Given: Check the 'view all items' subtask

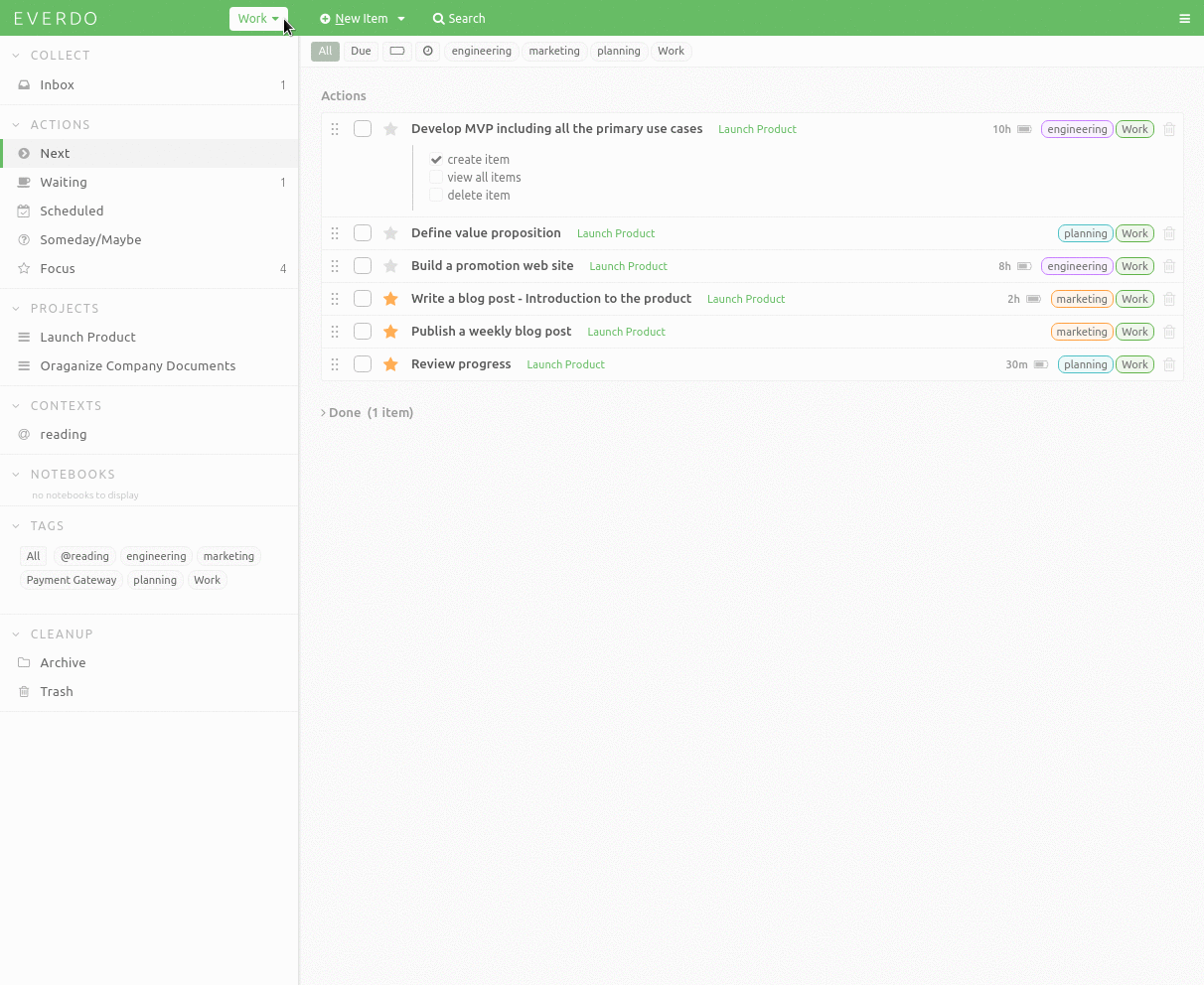Looking at the screenshot, I should [x=436, y=178].
